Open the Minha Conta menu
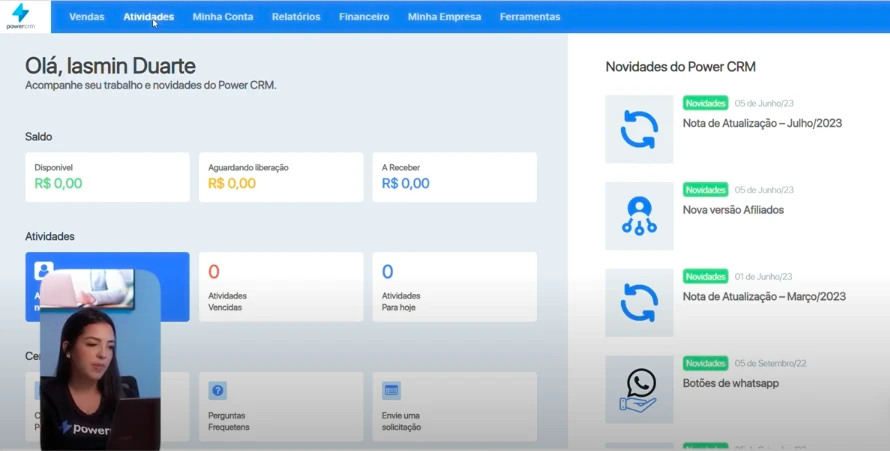The width and height of the screenshot is (890, 451). pos(222,17)
